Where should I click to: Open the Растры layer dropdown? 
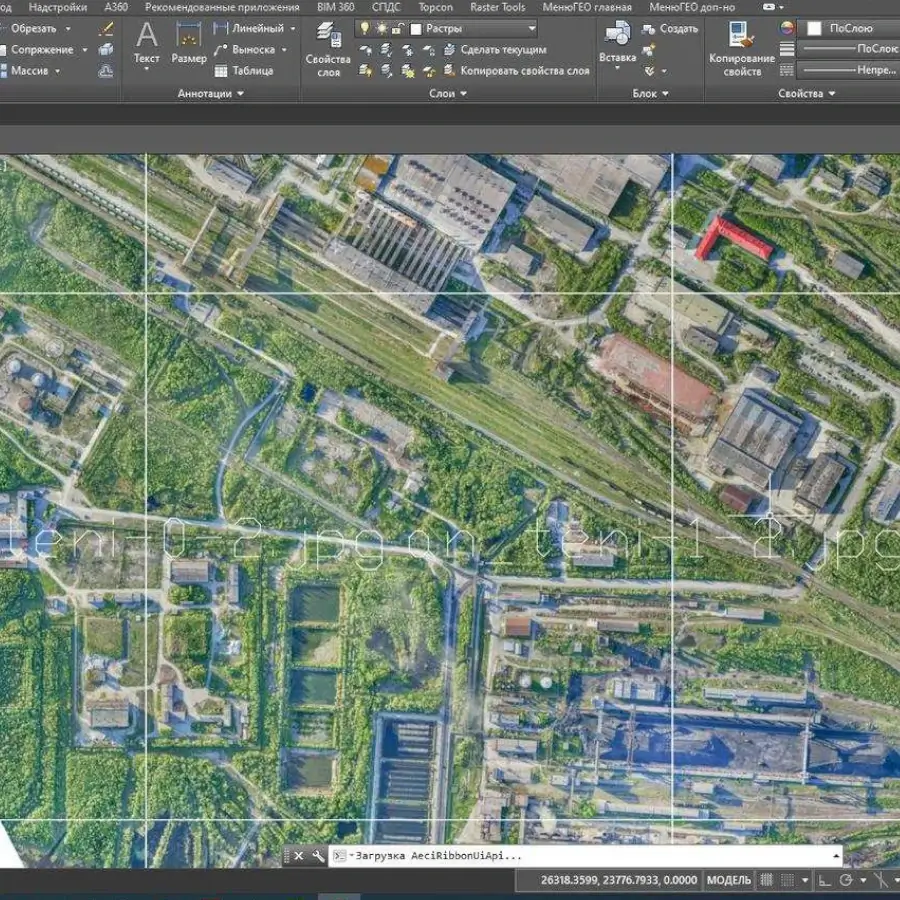click(531, 28)
